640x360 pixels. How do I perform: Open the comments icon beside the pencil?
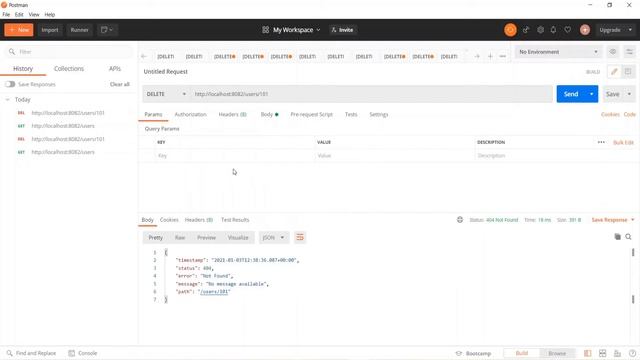(x=628, y=72)
